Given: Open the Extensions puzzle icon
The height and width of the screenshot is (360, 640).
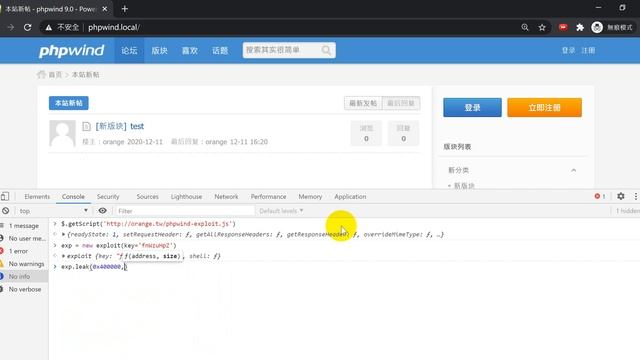Looking at the screenshot, I should [x=580, y=27].
